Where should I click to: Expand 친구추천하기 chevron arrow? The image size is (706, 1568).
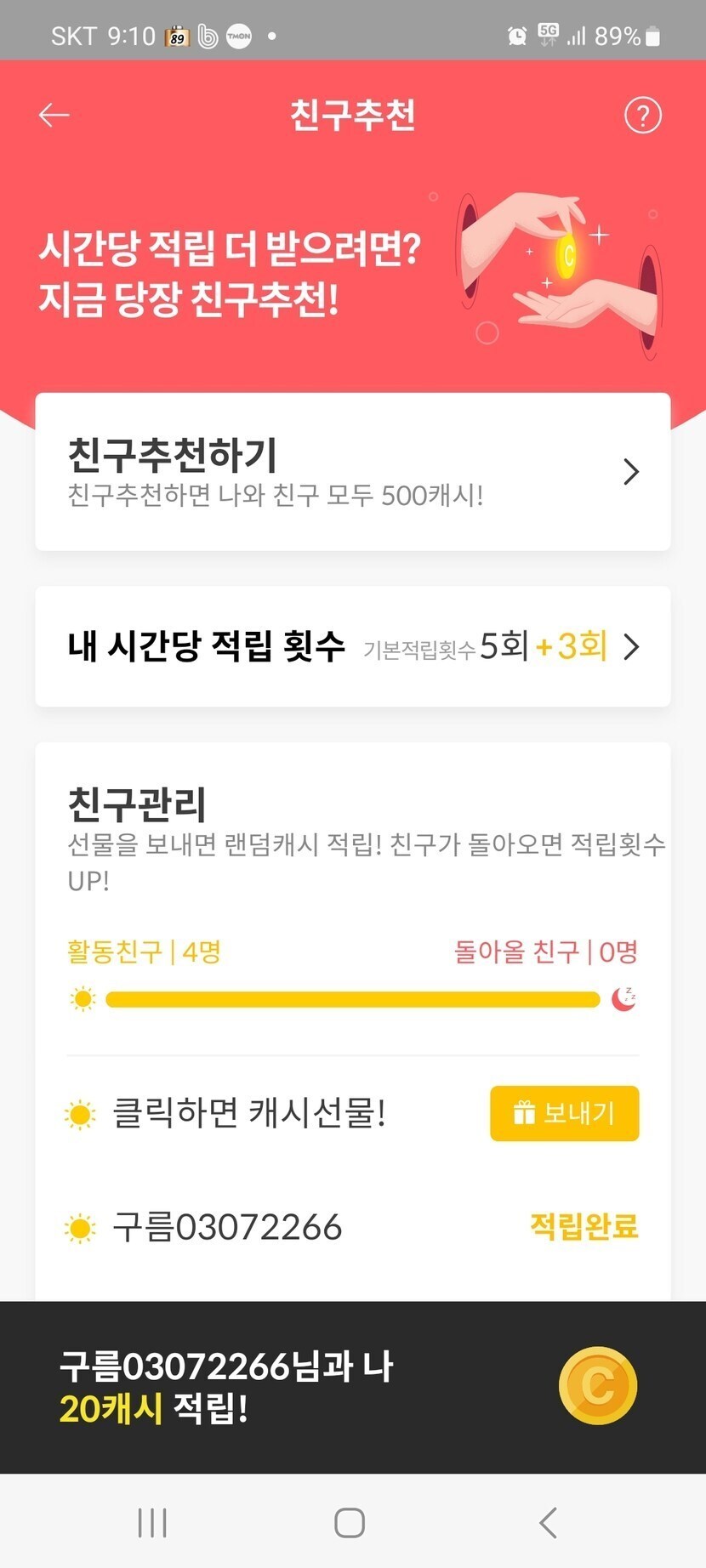(630, 472)
